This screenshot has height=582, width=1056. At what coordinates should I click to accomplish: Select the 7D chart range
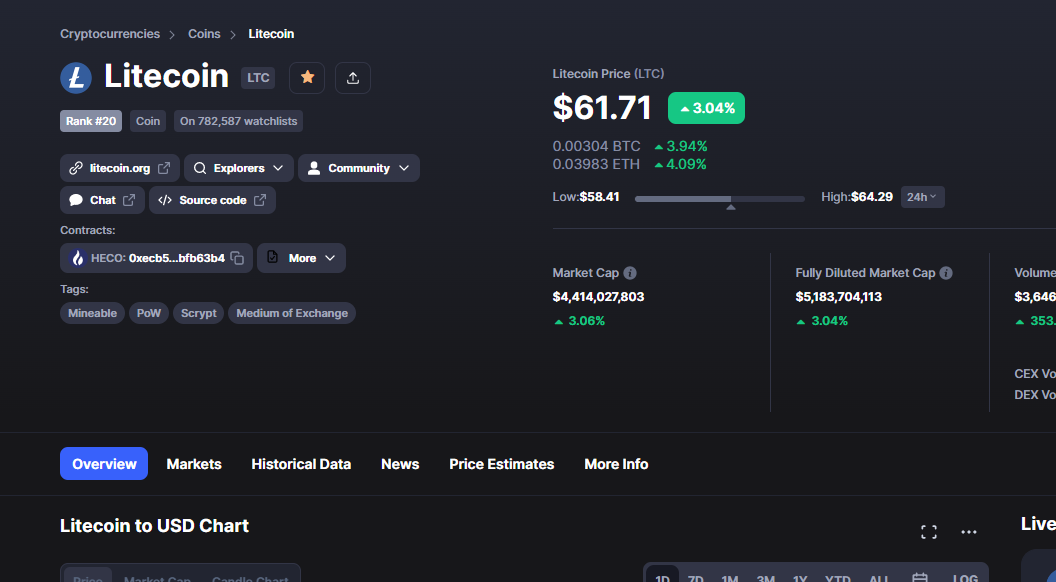(696, 578)
